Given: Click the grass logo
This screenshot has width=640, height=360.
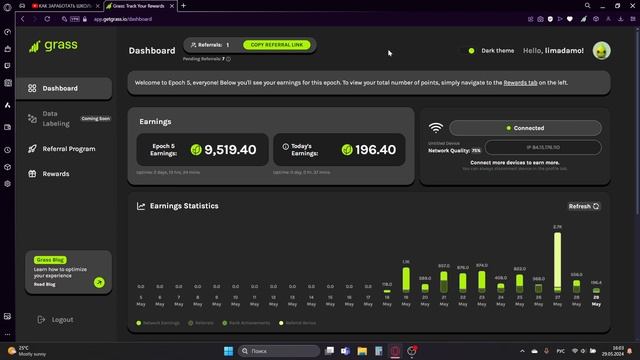Looking at the screenshot, I should click(53, 46).
